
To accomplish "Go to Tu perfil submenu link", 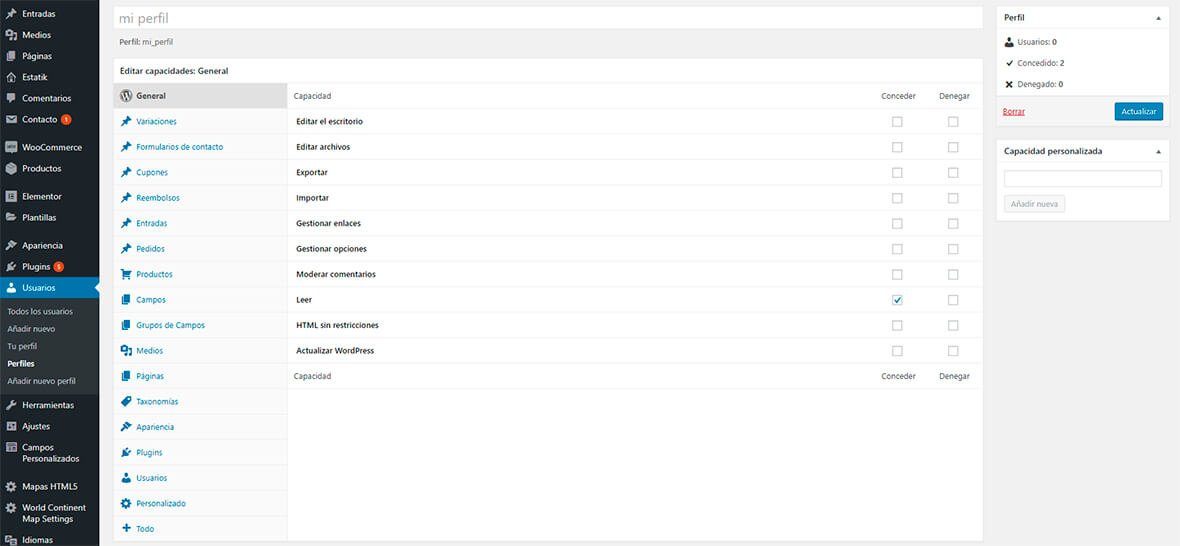I will click(22, 346).
